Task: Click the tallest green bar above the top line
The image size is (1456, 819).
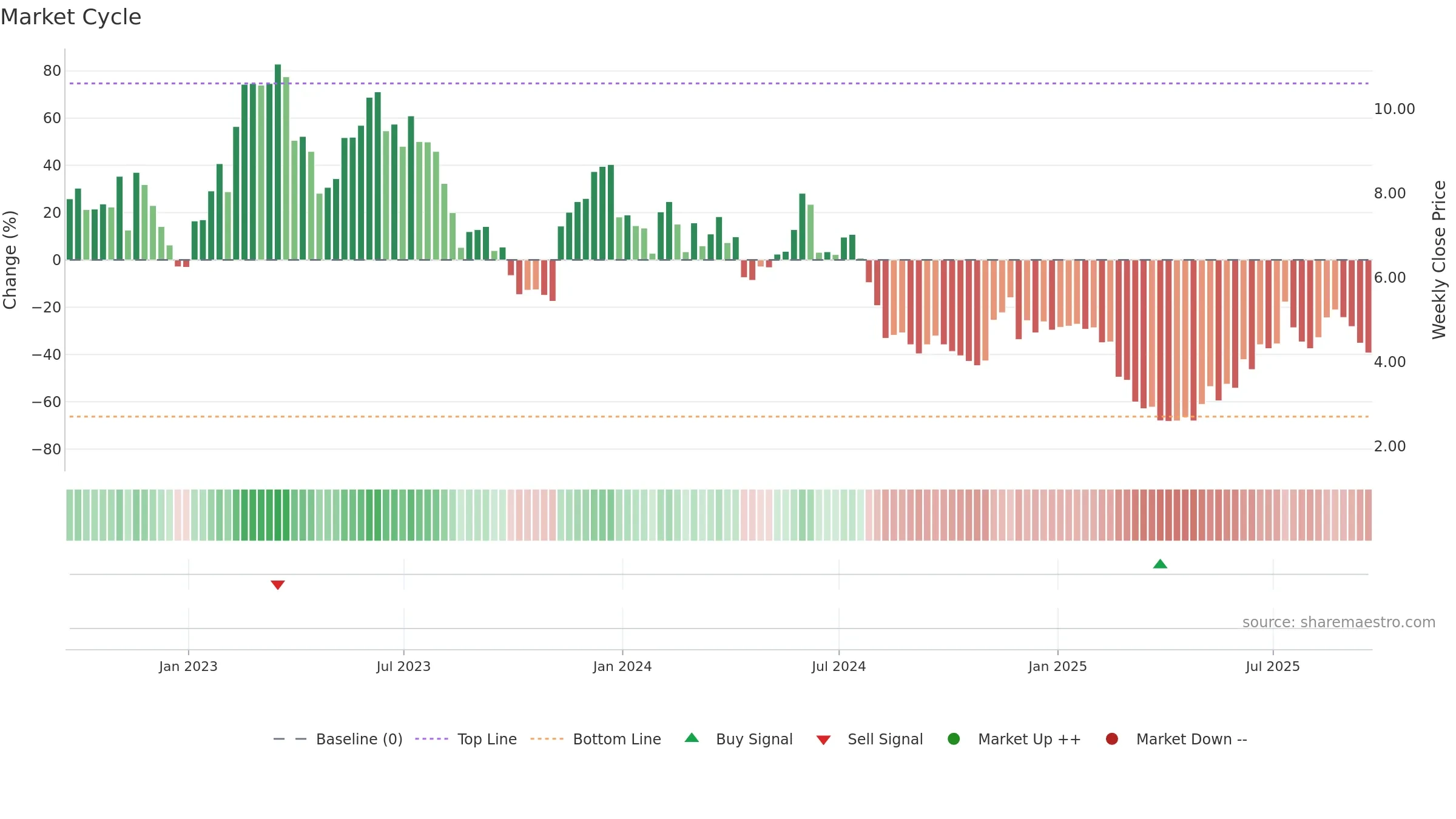Action: [278, 162]
